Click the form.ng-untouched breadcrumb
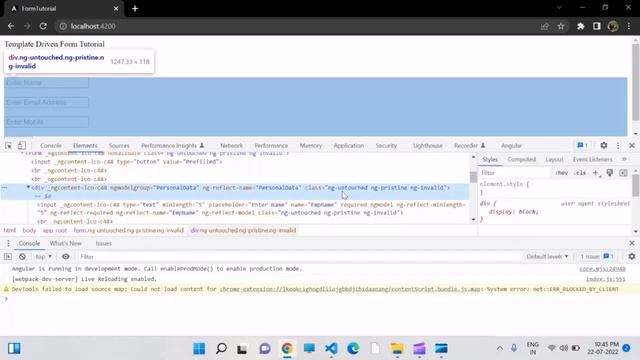The image size is (640, 360). [129, 230]
